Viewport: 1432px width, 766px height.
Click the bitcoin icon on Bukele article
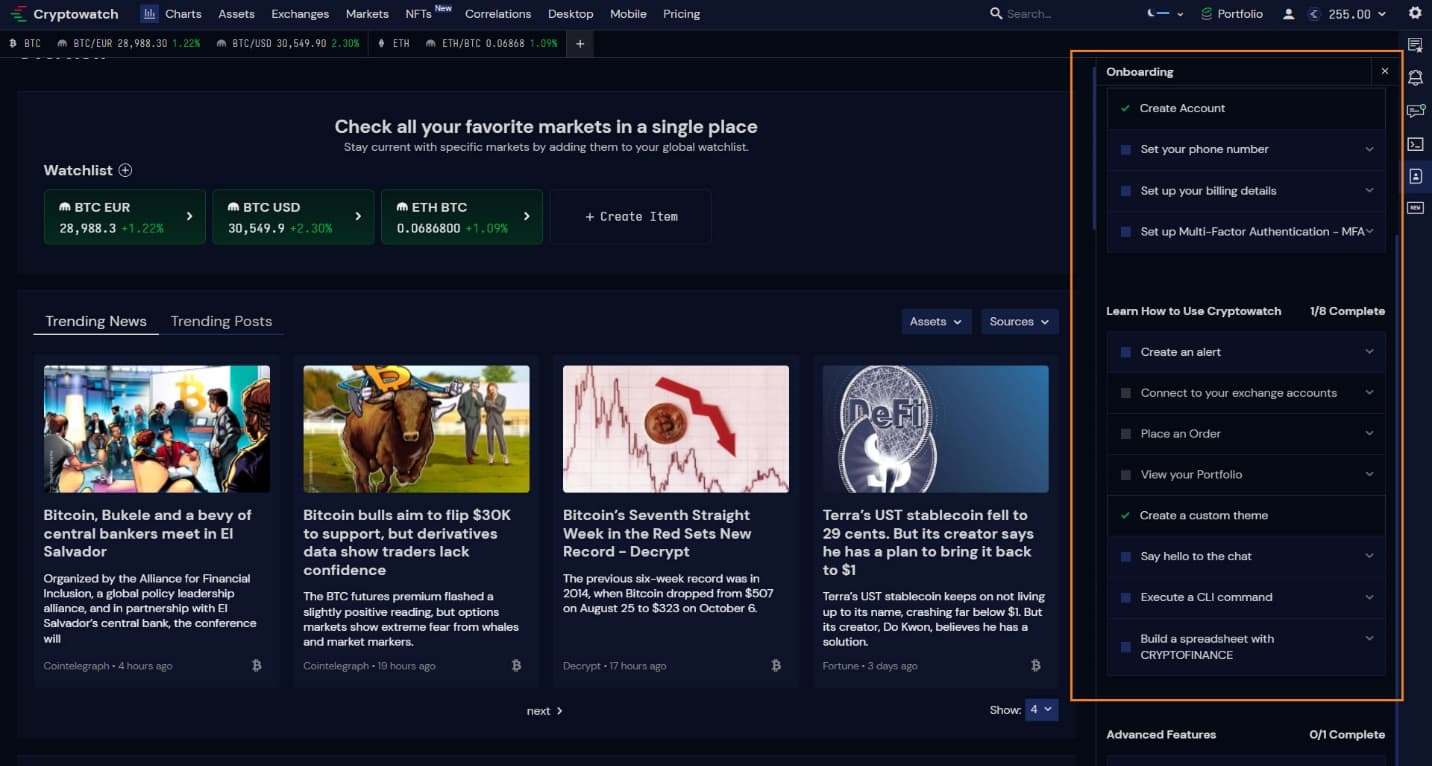click(x=256, y=665)
